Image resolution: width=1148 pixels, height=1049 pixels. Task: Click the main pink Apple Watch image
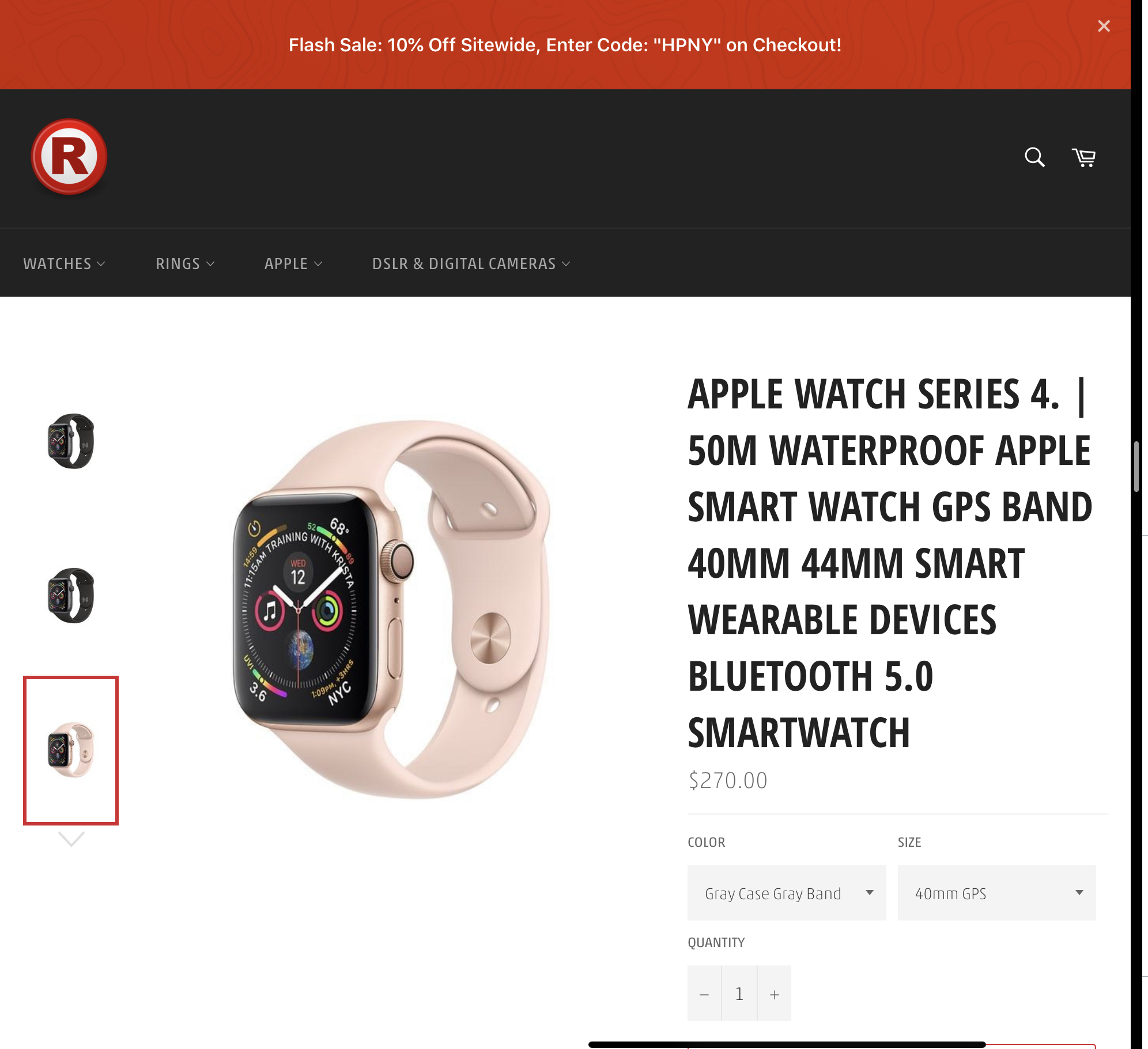tap(392, 609)
